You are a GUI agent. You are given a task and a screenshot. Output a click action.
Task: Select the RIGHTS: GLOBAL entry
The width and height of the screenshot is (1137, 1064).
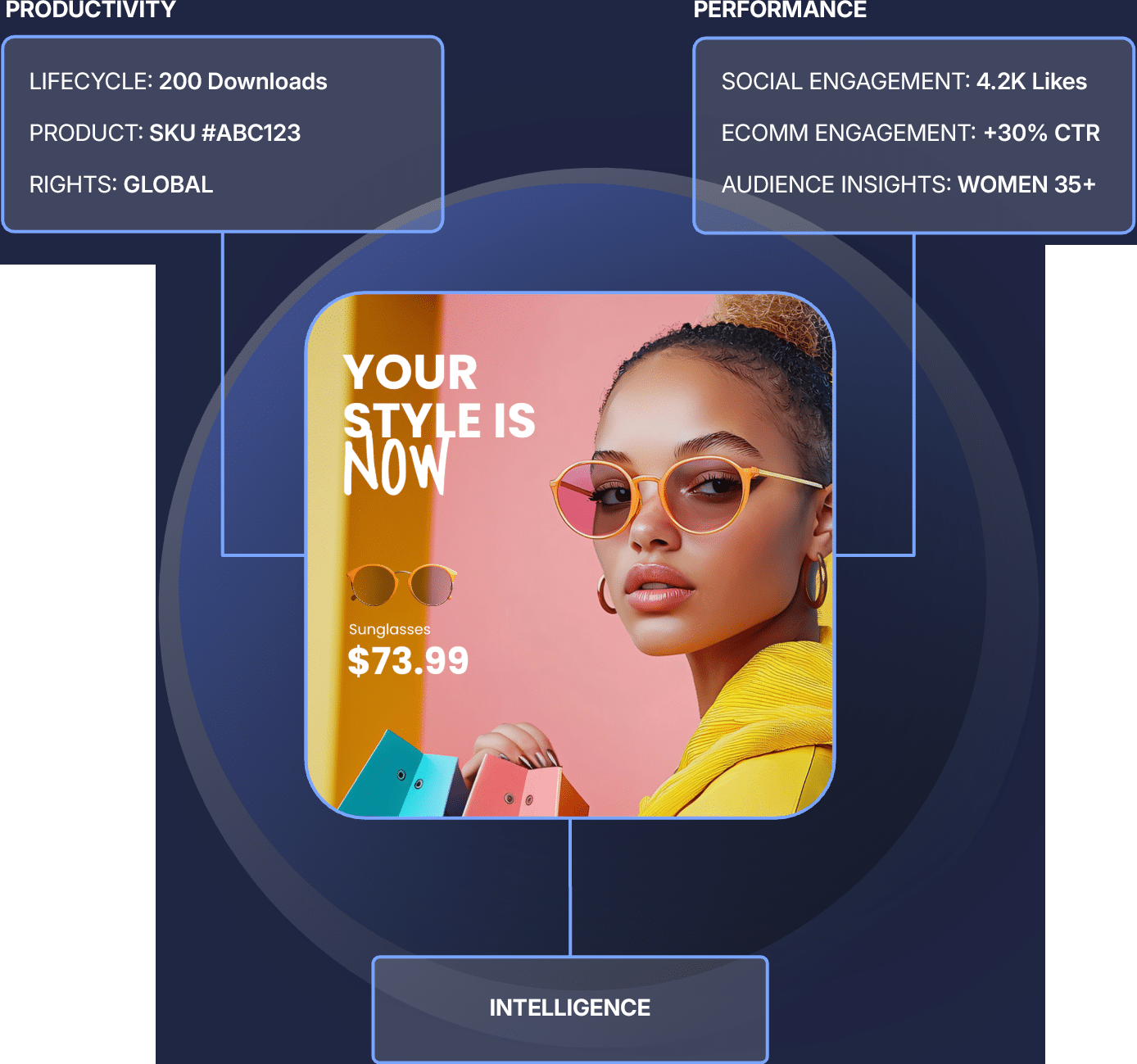tap(121, 184)
